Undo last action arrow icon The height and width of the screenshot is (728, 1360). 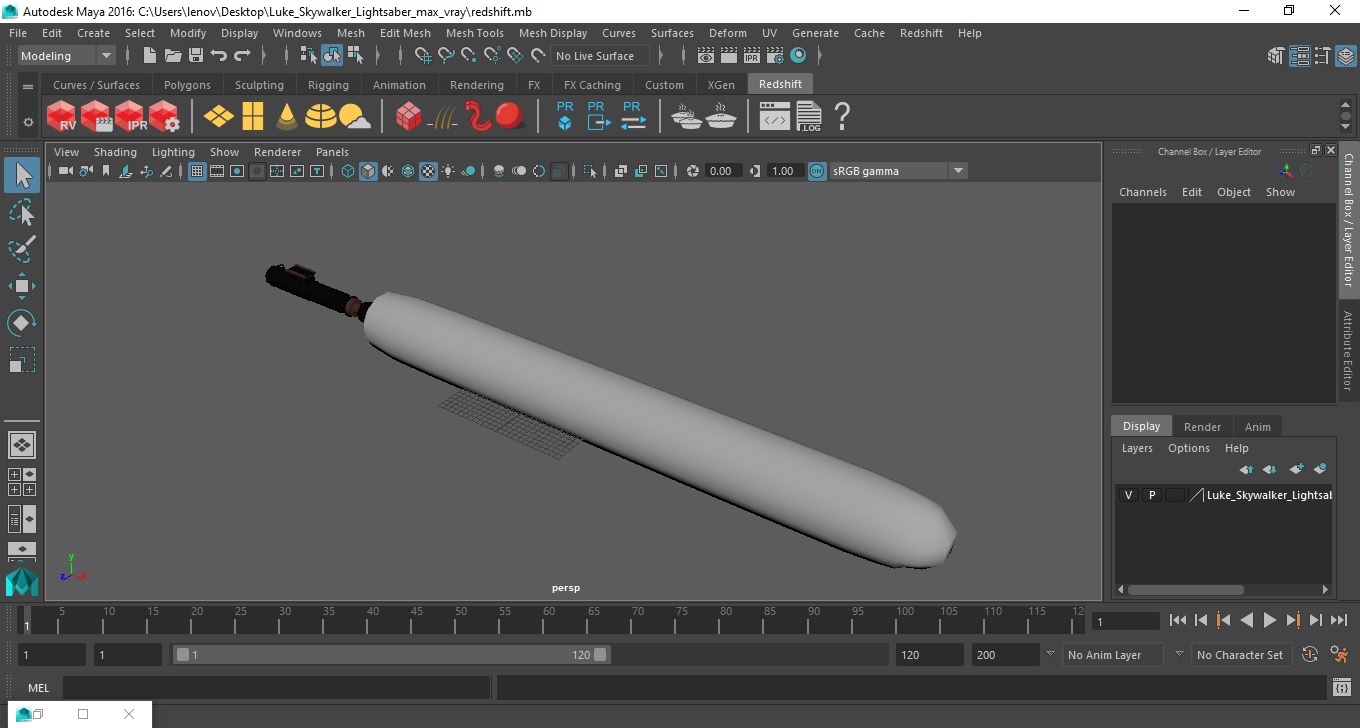pos(219,56)
